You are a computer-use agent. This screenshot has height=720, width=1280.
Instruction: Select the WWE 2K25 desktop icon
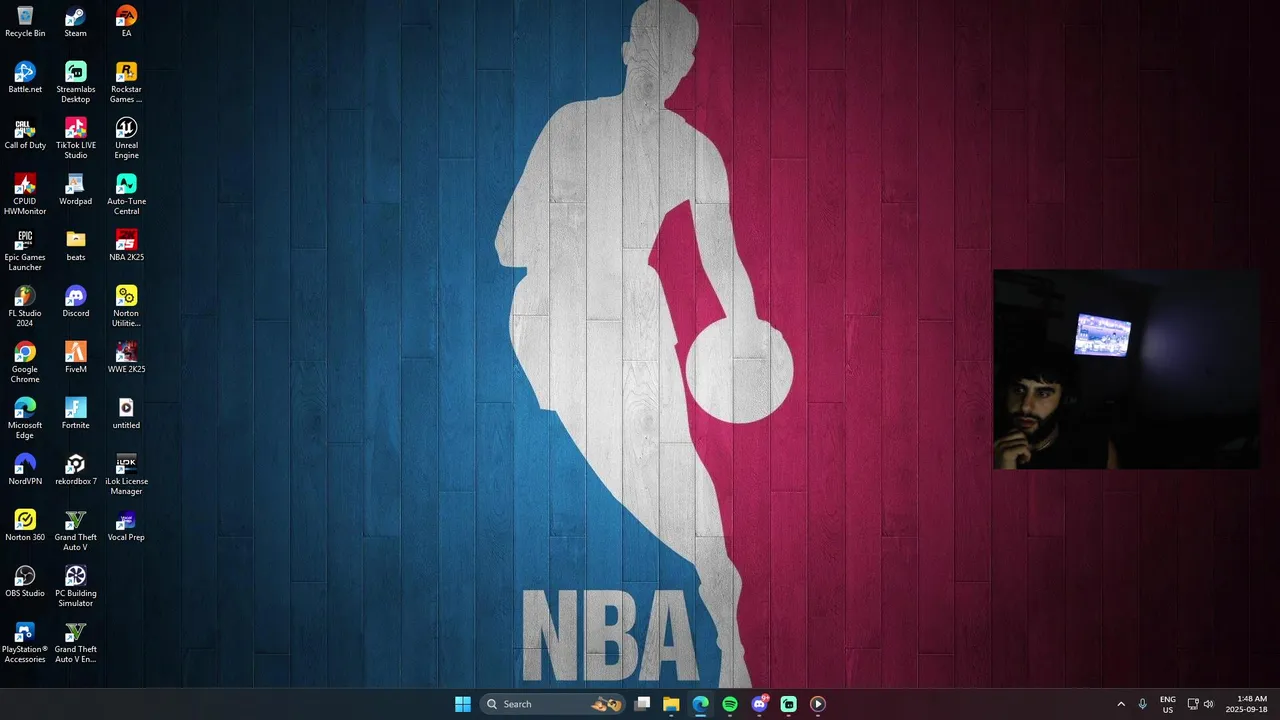click(x=126, y=358)
